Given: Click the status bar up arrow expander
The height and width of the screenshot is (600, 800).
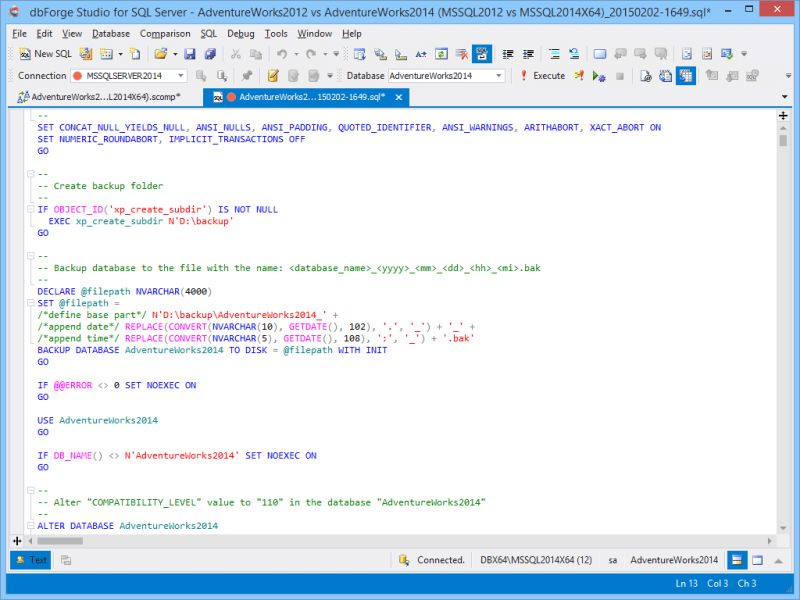Looking at the screenshot, I should tap(778, 560).
